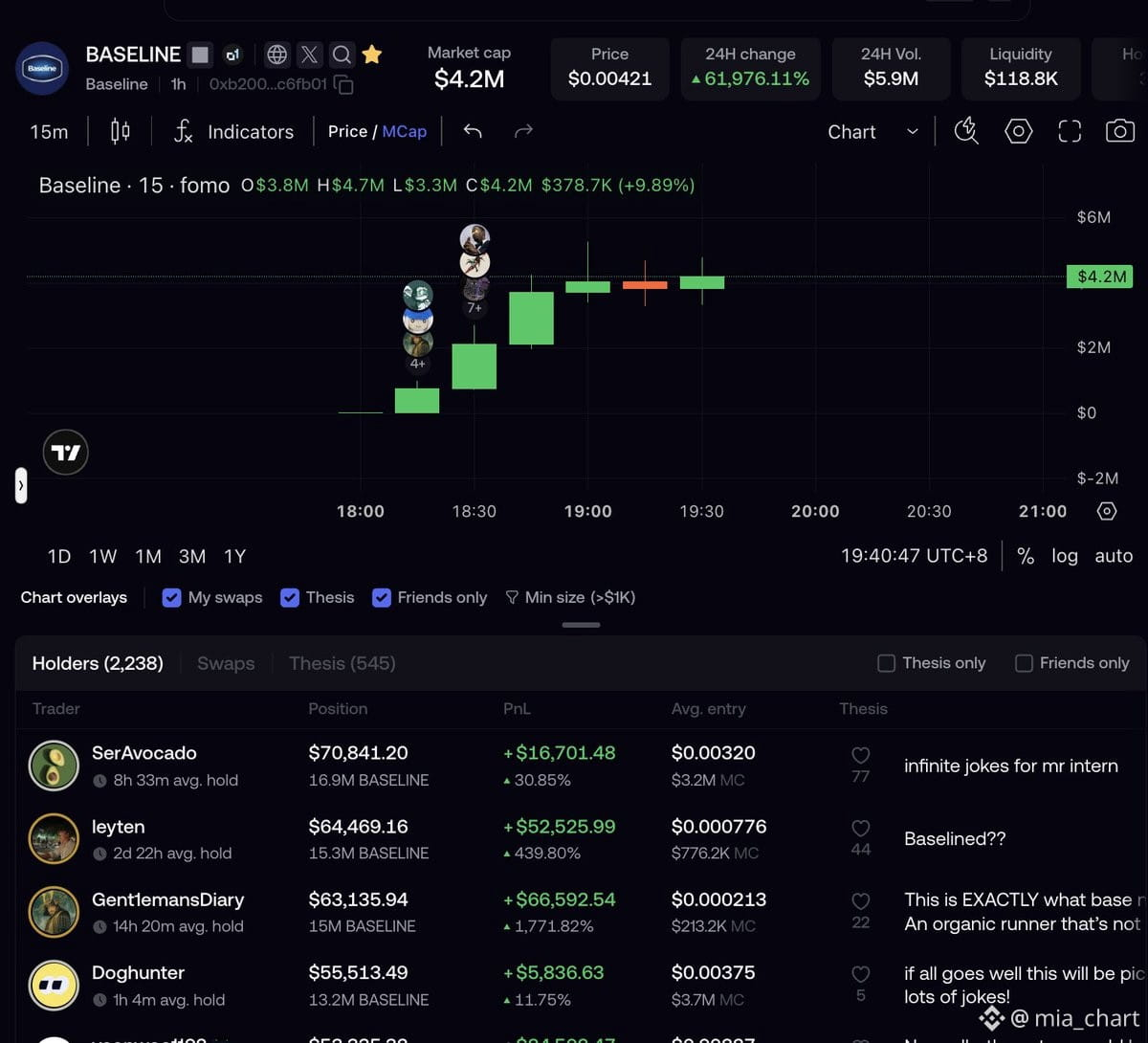This screenshot has width=1148, height=1043.
Task: Open axis settings gear below price scale
Action: [x=1107, y=511]
